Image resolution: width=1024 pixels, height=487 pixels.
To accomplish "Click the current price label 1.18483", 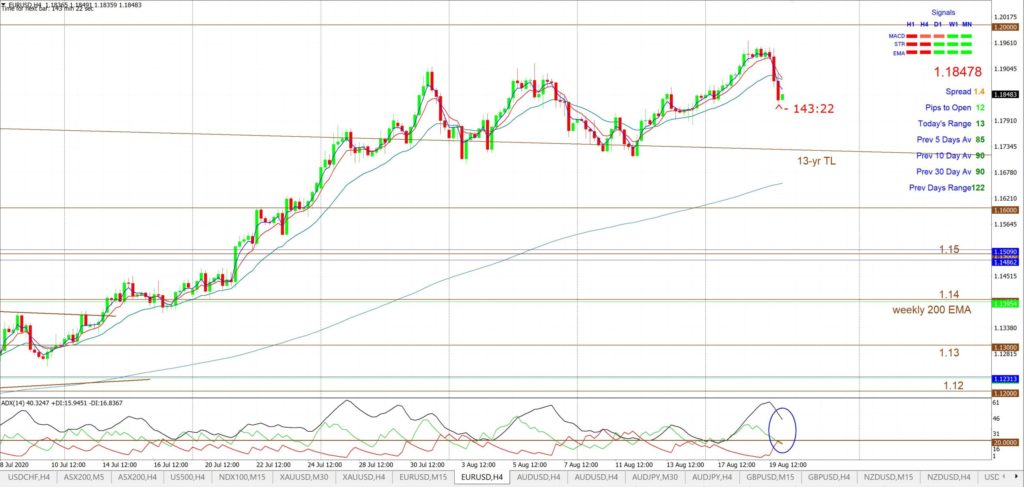I will pyautogui.click(x=1006, y=95).
